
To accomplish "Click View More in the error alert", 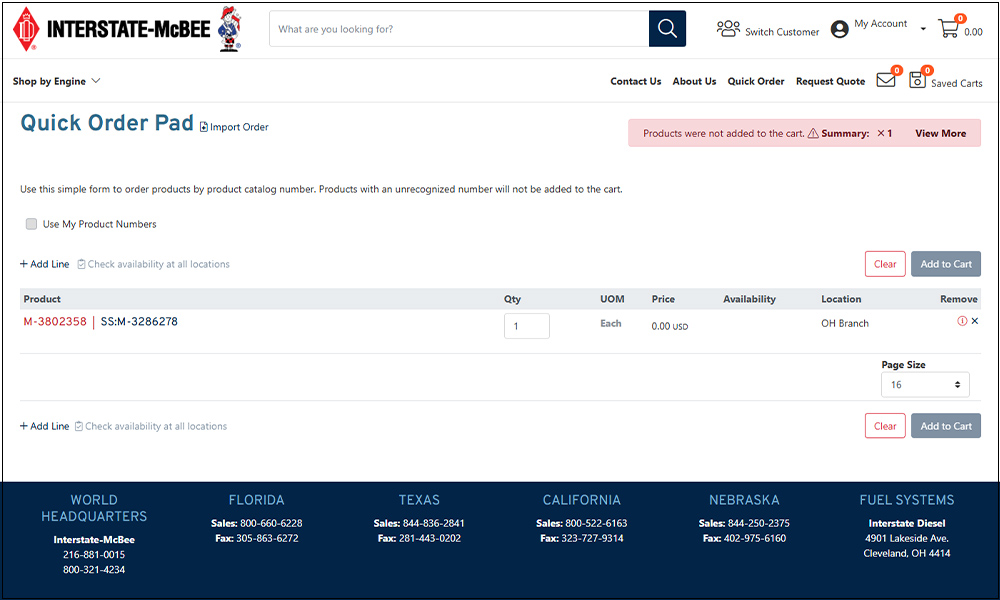I will [x=940, y=133].
